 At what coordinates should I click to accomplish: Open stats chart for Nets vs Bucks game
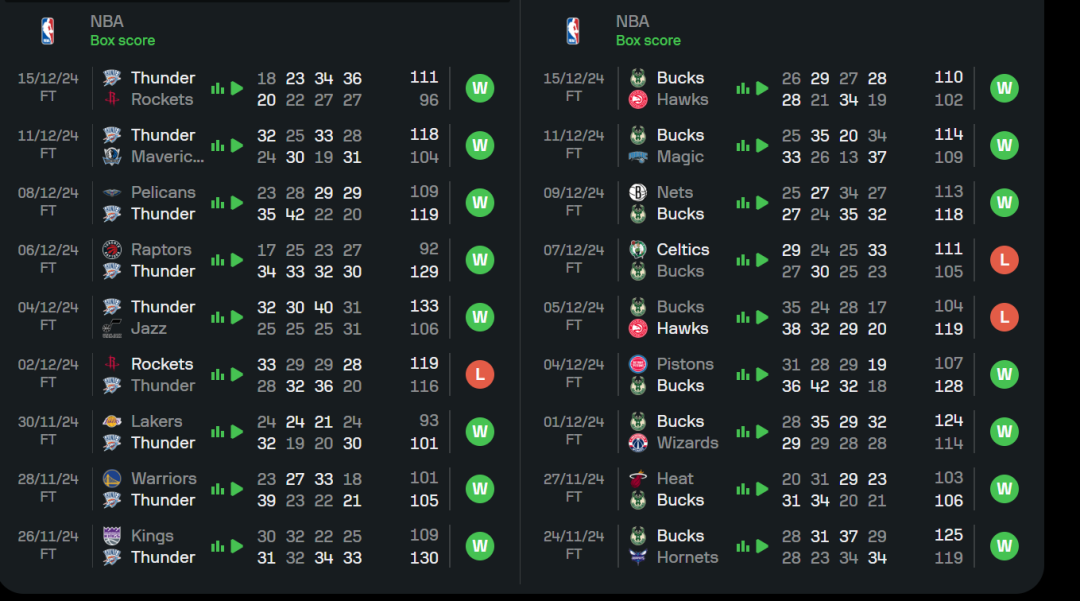point(743,203)
